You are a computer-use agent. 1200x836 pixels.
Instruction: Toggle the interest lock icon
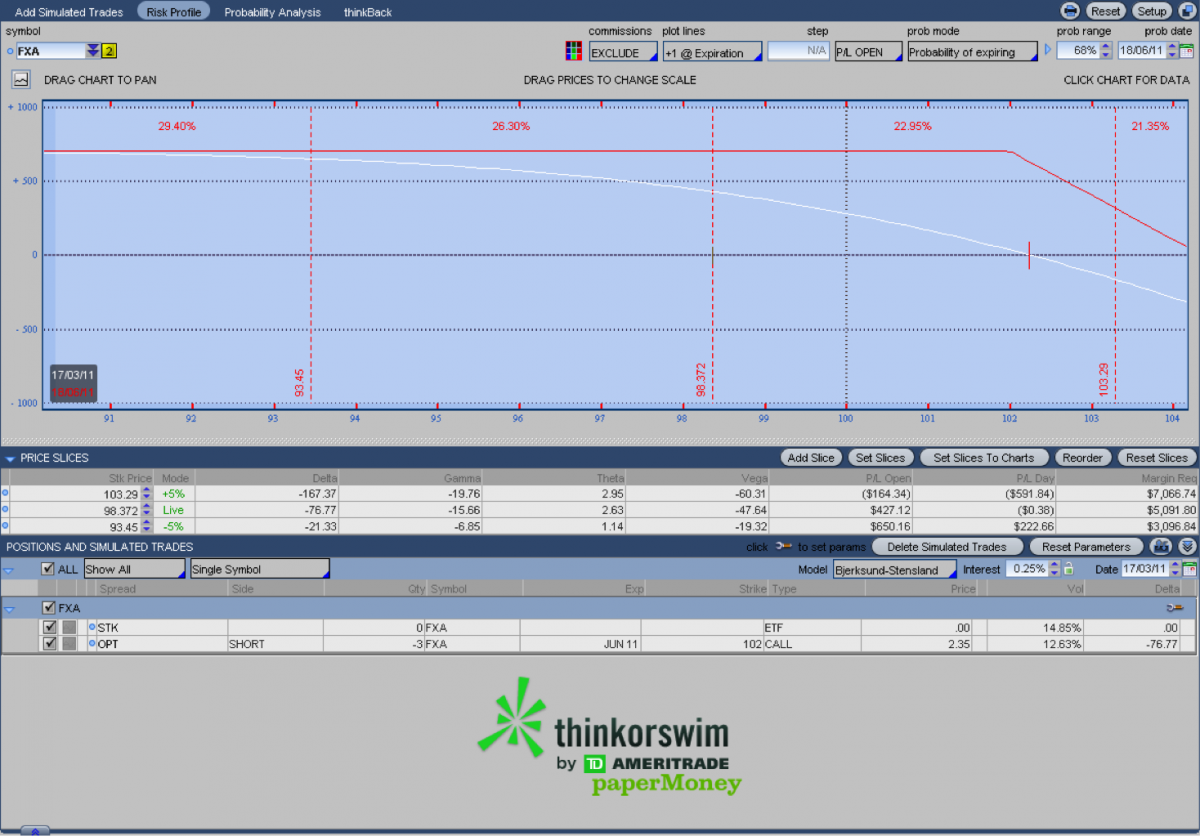1068,569
